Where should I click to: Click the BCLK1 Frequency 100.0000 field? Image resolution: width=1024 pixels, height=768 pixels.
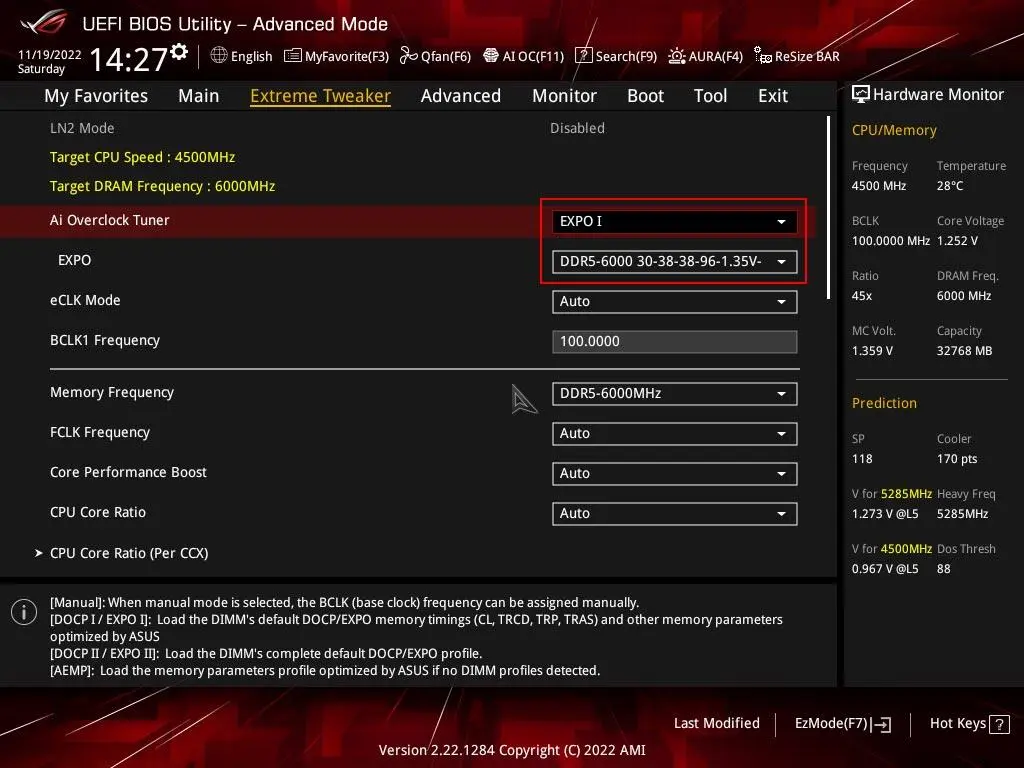674,342
